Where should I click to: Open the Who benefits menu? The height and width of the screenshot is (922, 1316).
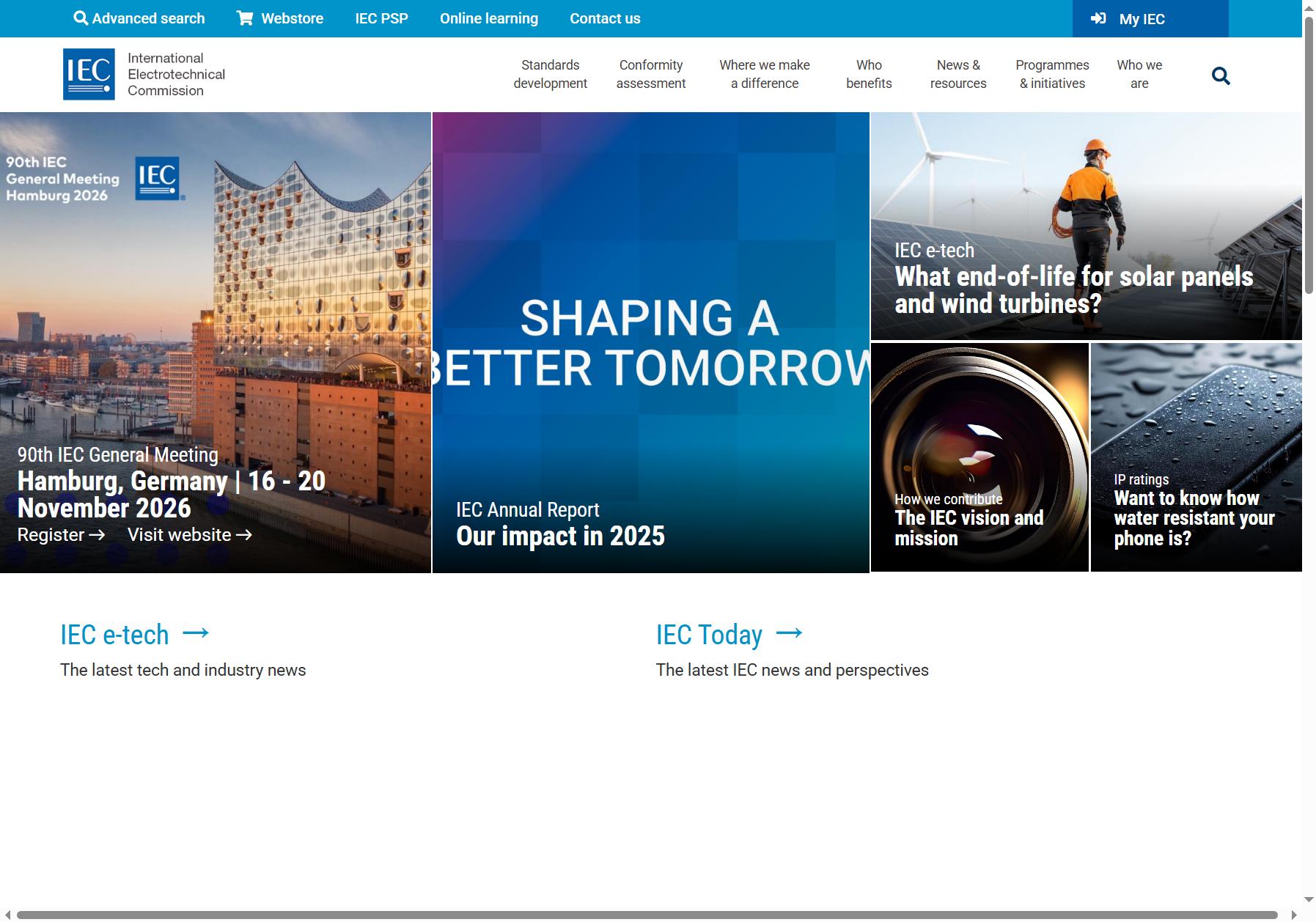pyautogui.click(x=869, y=74)
